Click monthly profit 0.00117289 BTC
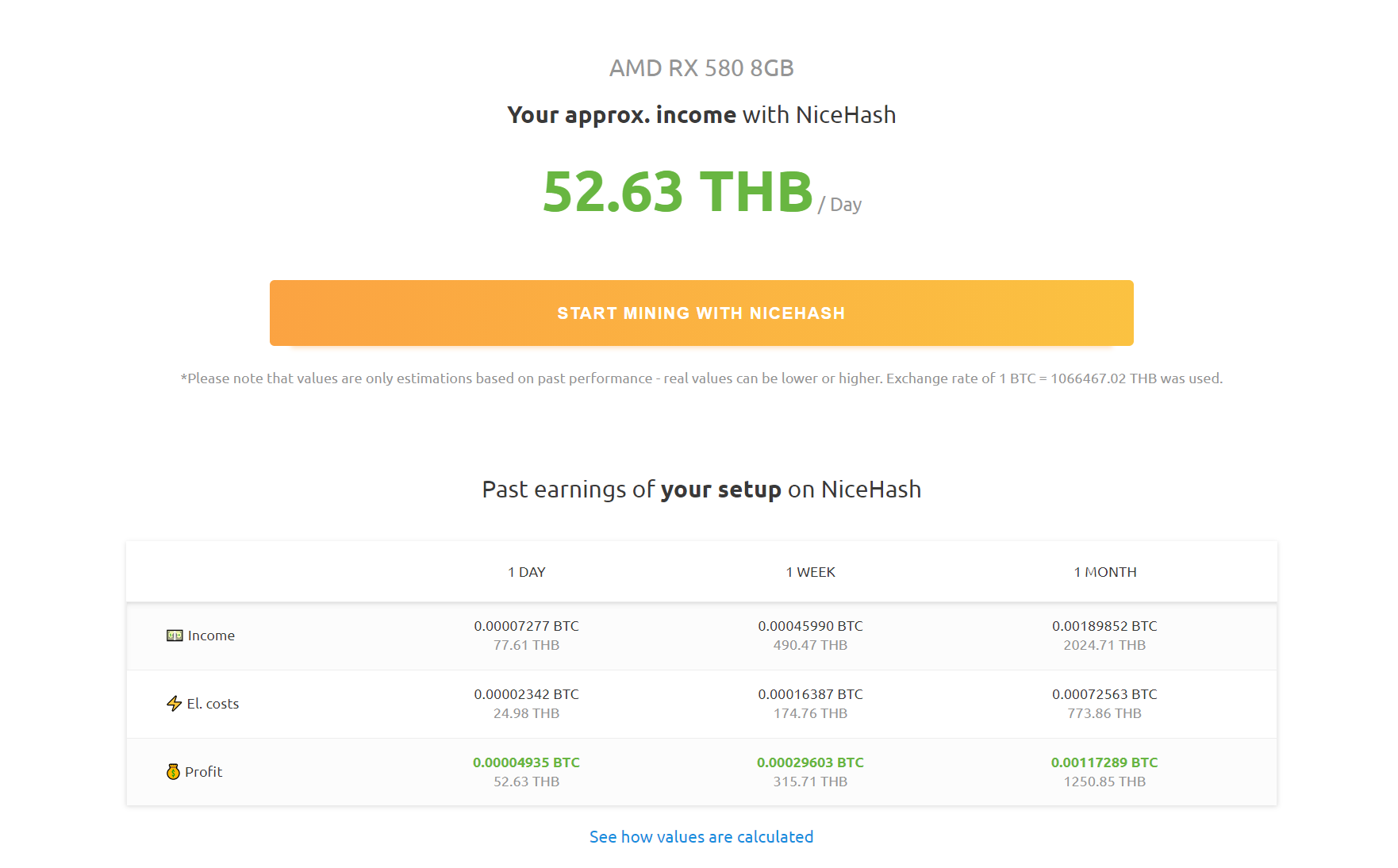This screenshot has height=868, width=1398. coord(1105,762)
